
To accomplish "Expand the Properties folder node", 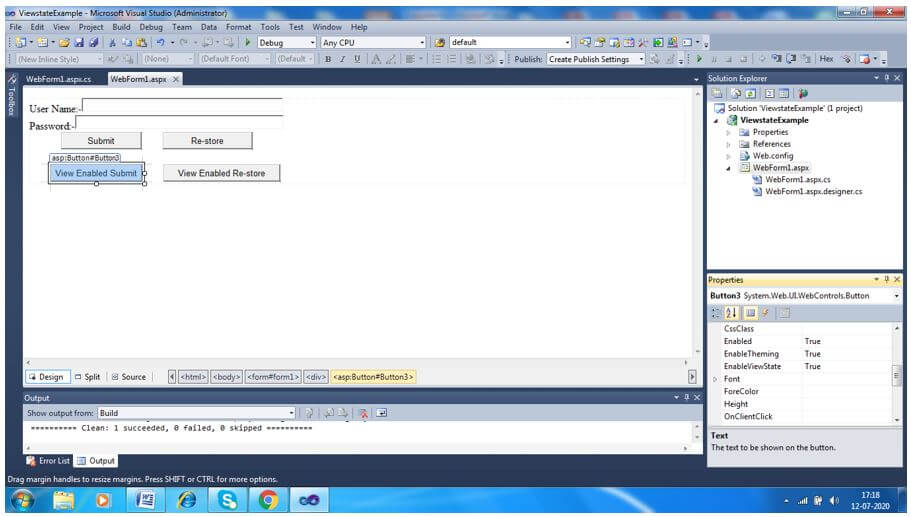I will pyautogui.click(x=728, y=132).
